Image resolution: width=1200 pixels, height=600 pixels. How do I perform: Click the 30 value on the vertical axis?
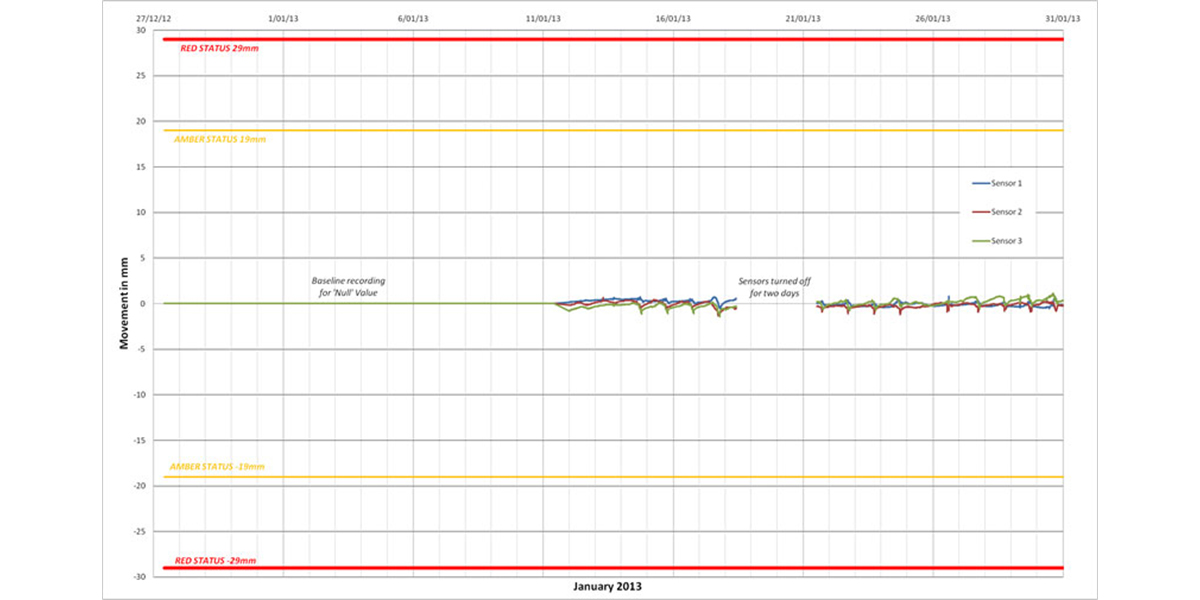141,30
